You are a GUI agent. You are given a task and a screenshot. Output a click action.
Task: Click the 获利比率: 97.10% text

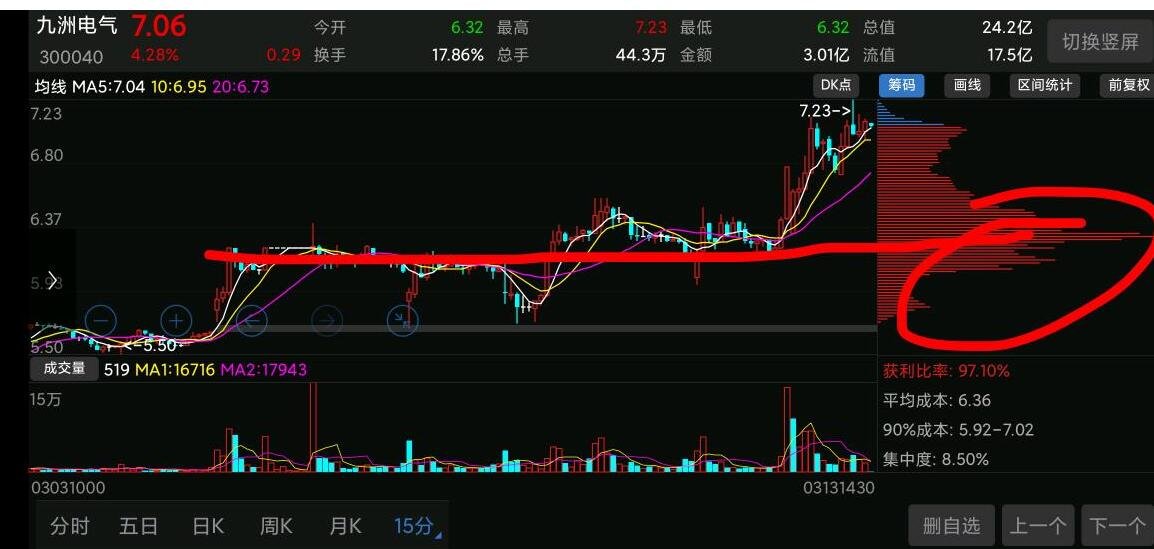click(x=946, y=371)
